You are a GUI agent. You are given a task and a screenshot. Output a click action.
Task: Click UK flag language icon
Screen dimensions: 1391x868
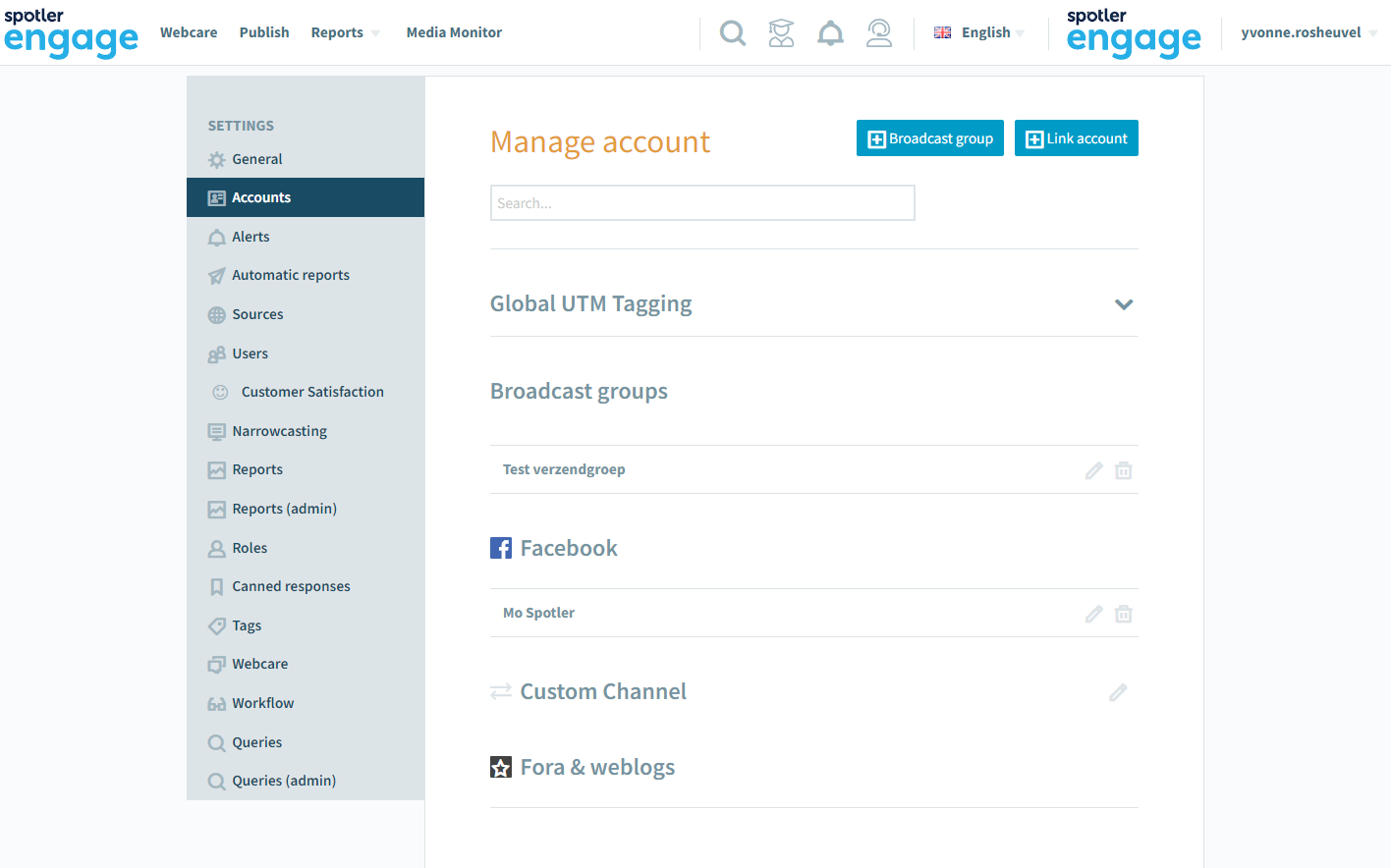click(942, 32)
